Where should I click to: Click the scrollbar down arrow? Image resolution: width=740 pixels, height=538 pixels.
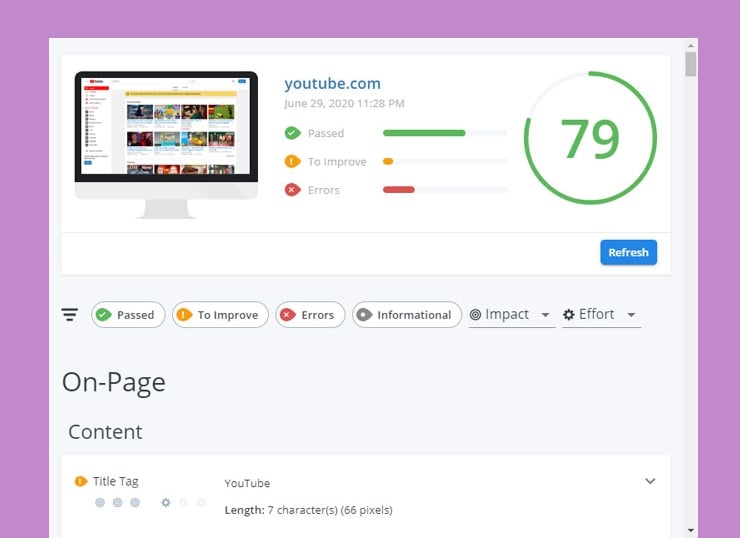tap(690, 530)
